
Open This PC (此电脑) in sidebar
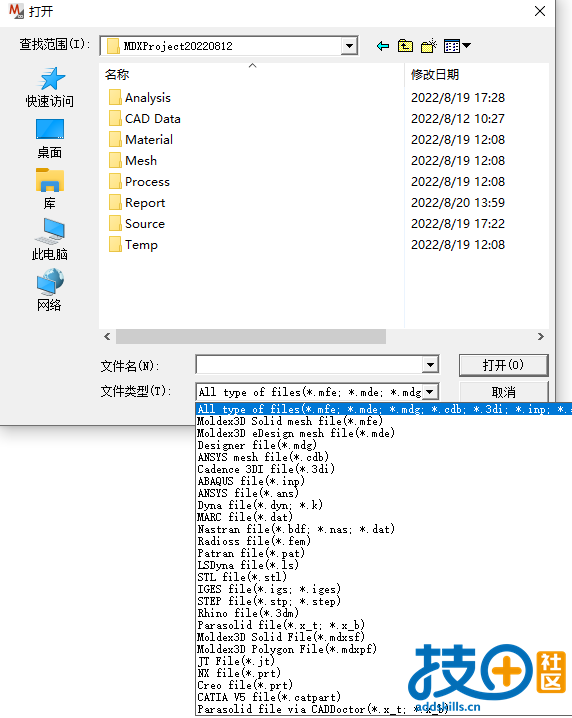click(x=50, y=239)
